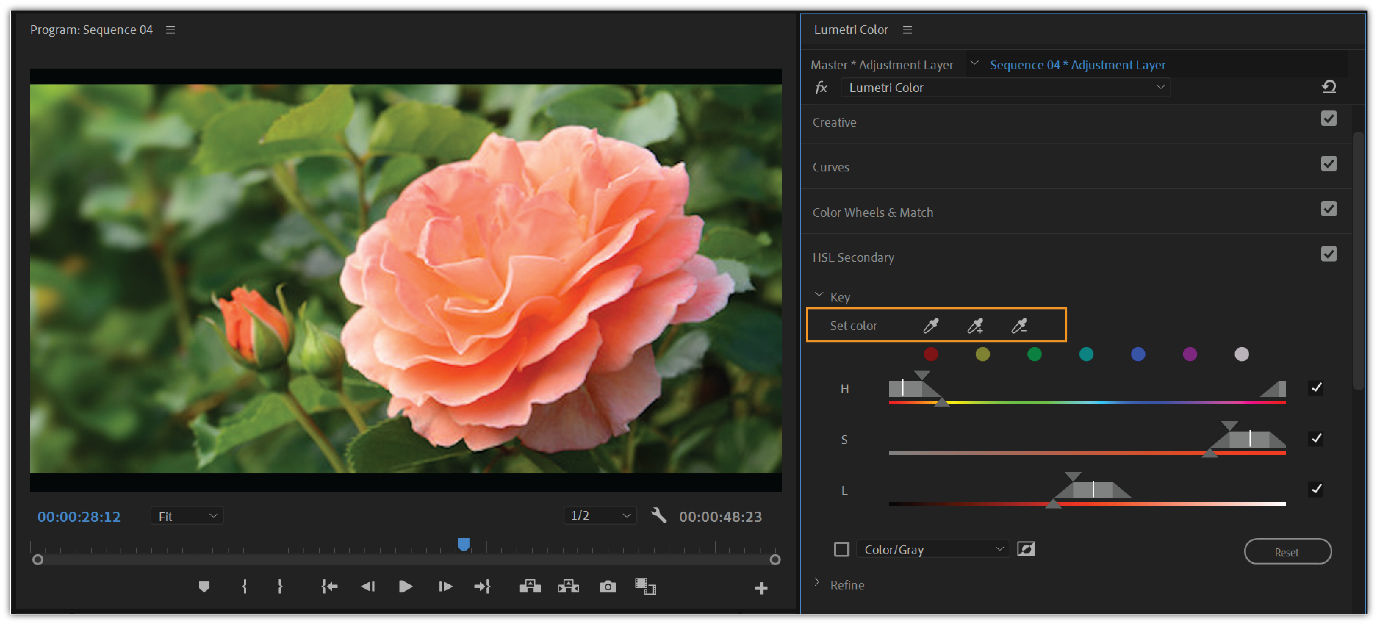Image resolution: width=1378 pixels, height=625 pixels.
Task: Click the reset effect icon beside Lumetri Color
Action: [1329, 87]
